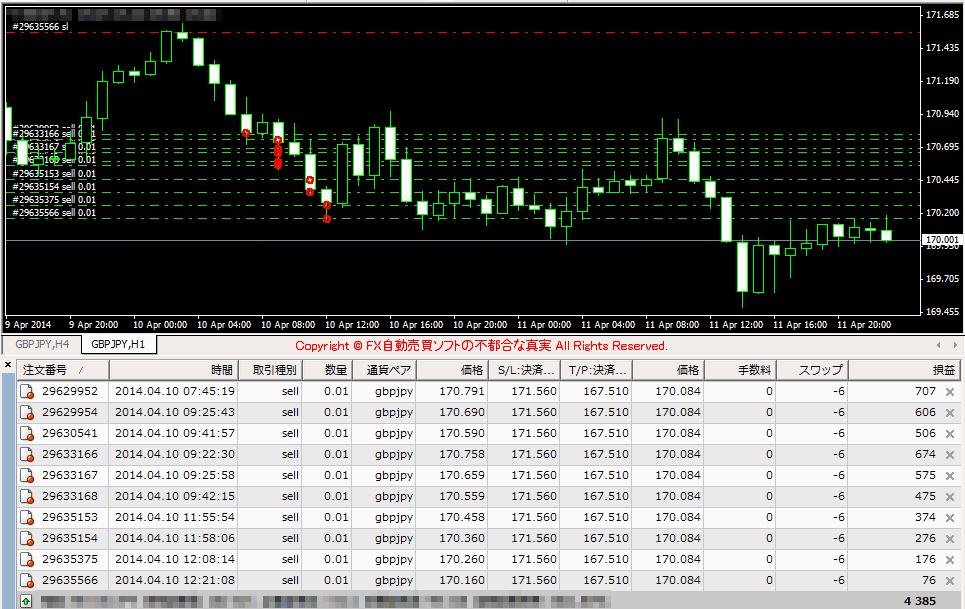Screen dimensions: 965x609
Task: Select chart order label #29635153 sell 0.01
Action: tap(54, 173)
